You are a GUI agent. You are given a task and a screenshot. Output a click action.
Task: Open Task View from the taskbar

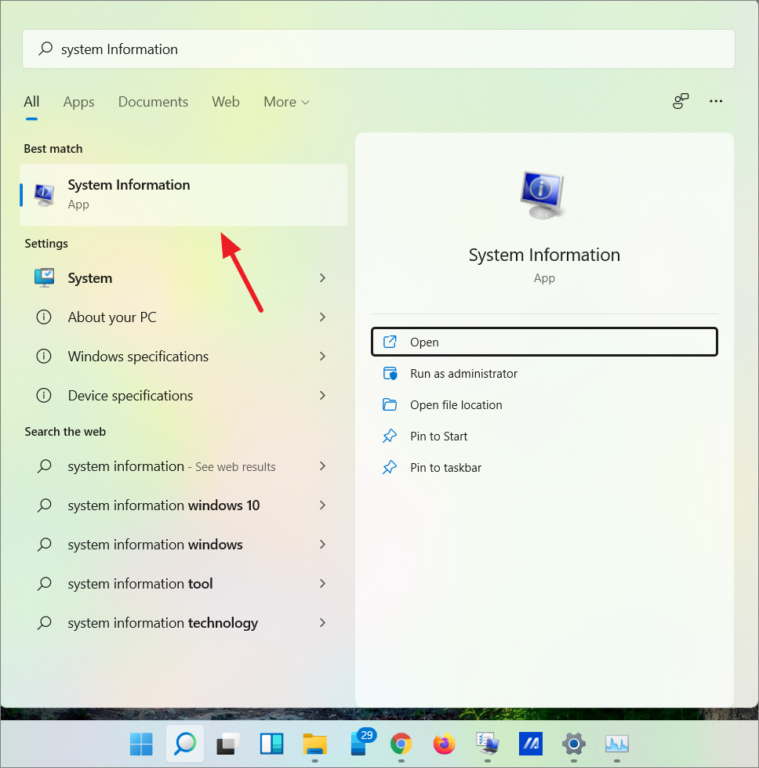pos(228,744)
